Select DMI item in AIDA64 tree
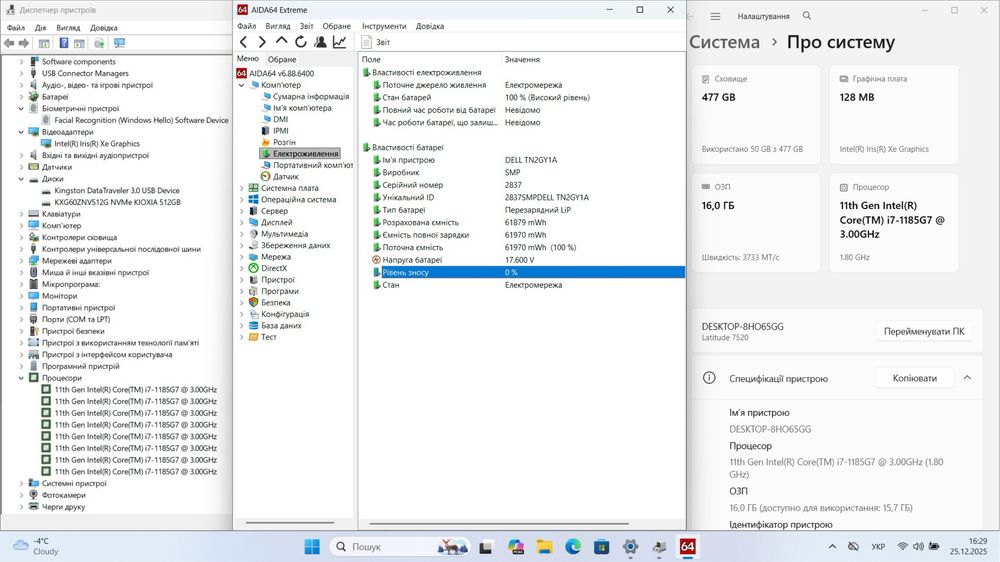 tap(280, 119)
